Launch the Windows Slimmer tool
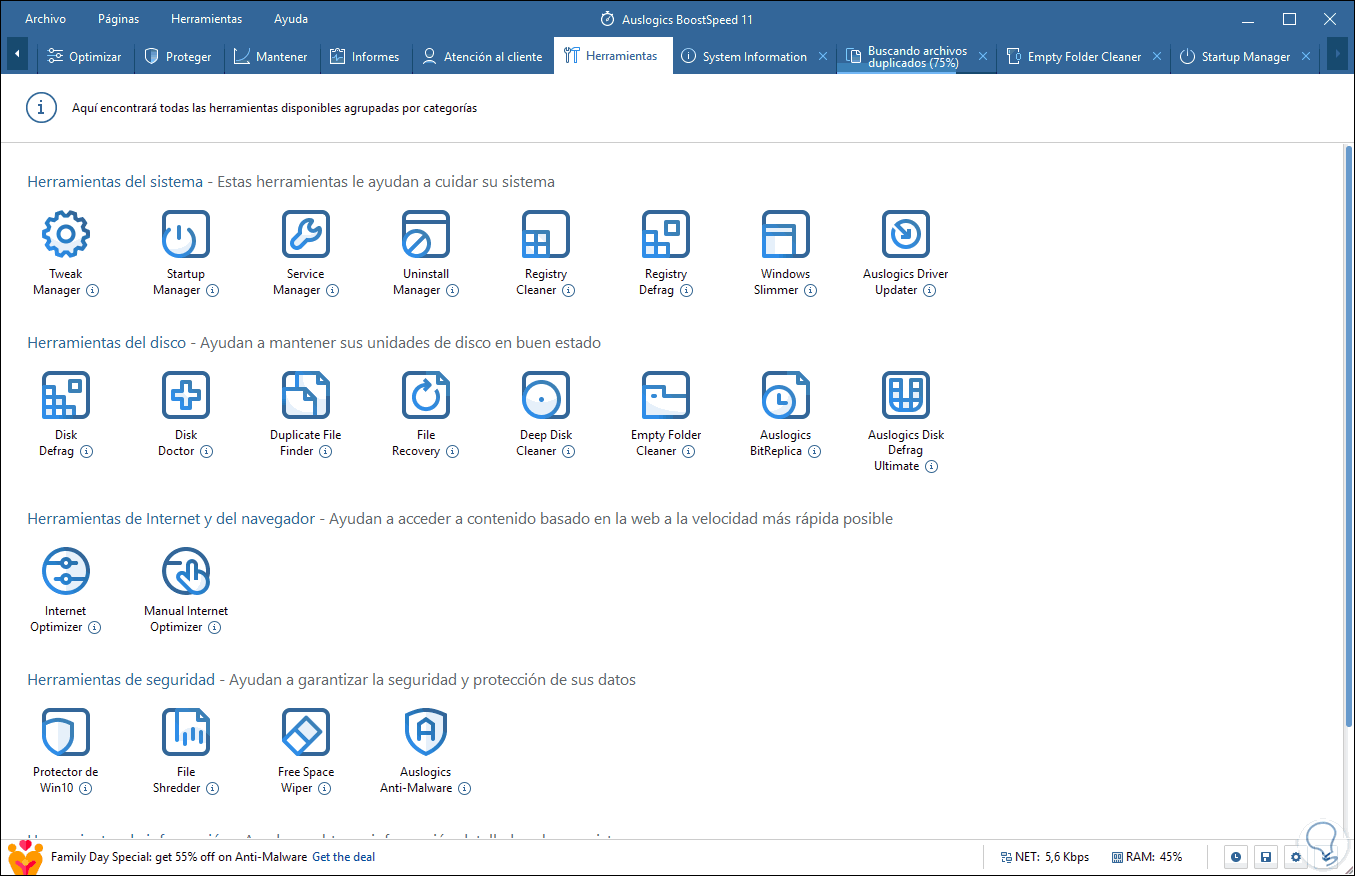The height and width of the screenshot is (876, 1355). tap(786, 235)
